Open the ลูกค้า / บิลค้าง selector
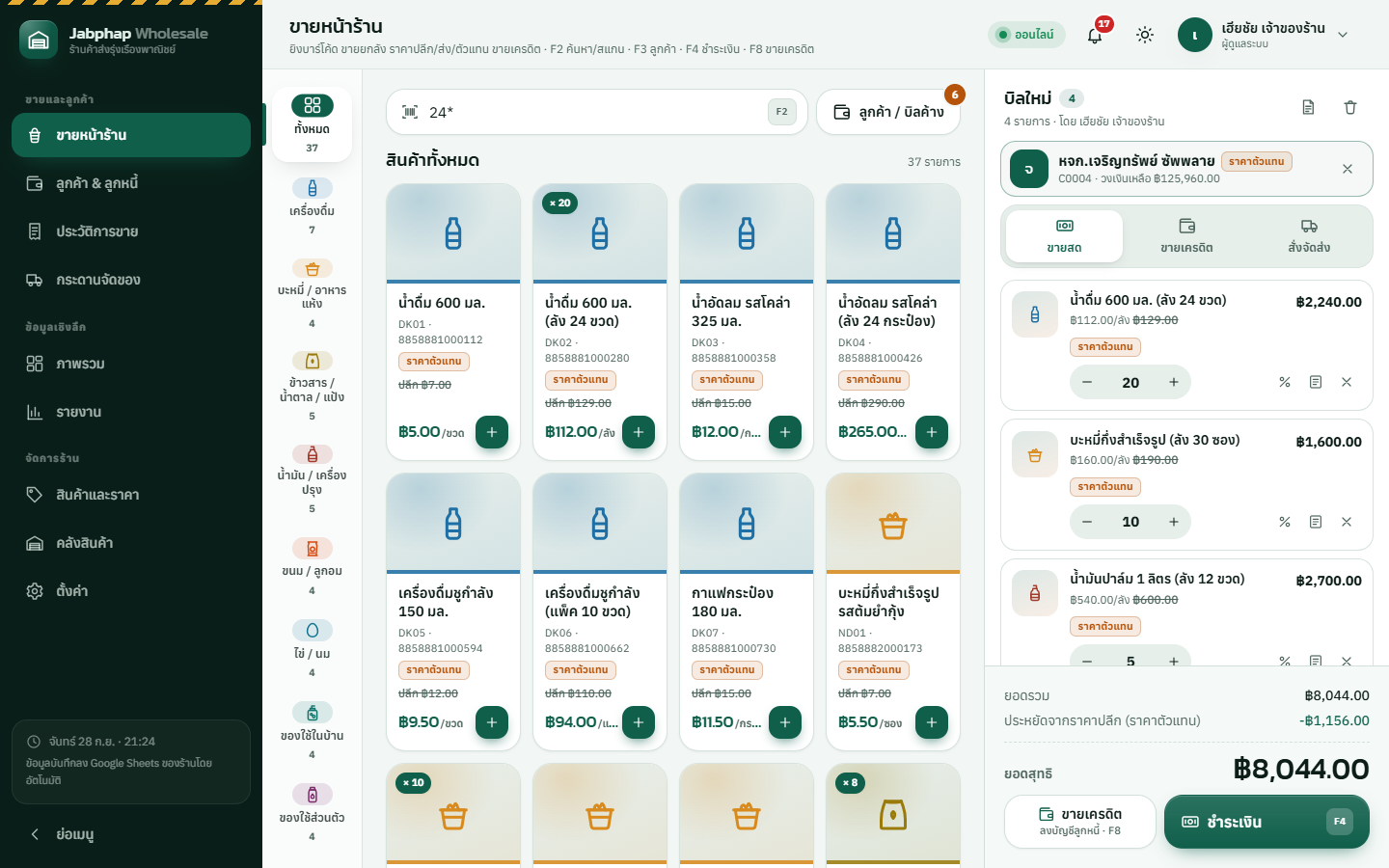Image resolution: width=1389 pixels, height=868 pixels. [x=888, y=112]
